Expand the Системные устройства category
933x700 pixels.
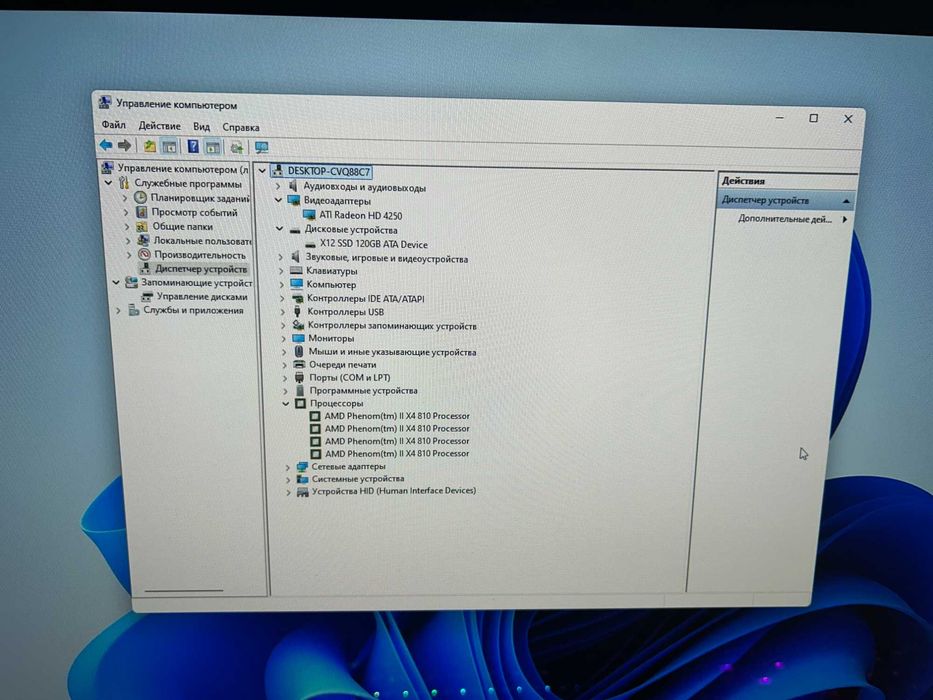coord(289,479)
